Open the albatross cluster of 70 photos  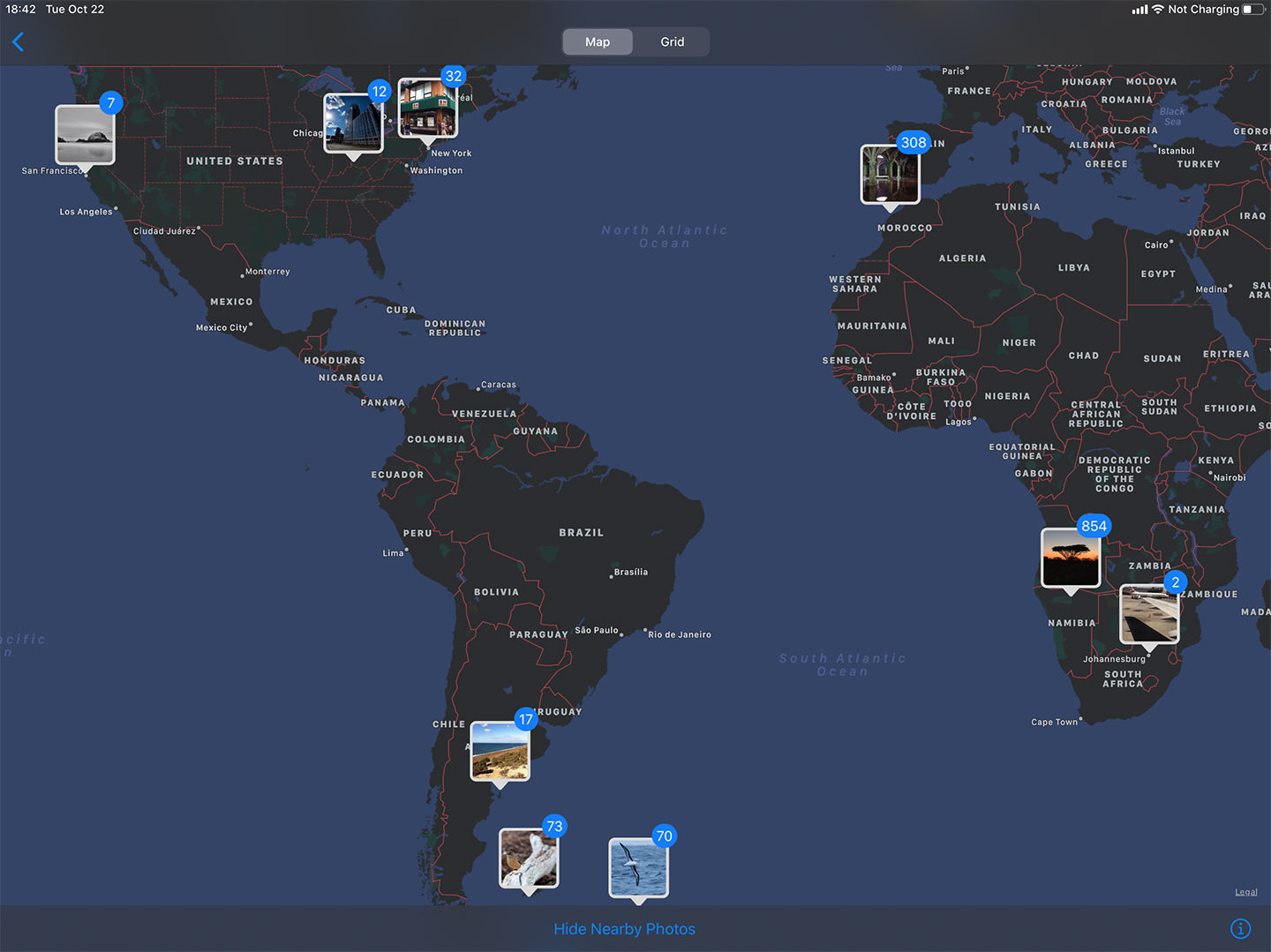point(638,867)
